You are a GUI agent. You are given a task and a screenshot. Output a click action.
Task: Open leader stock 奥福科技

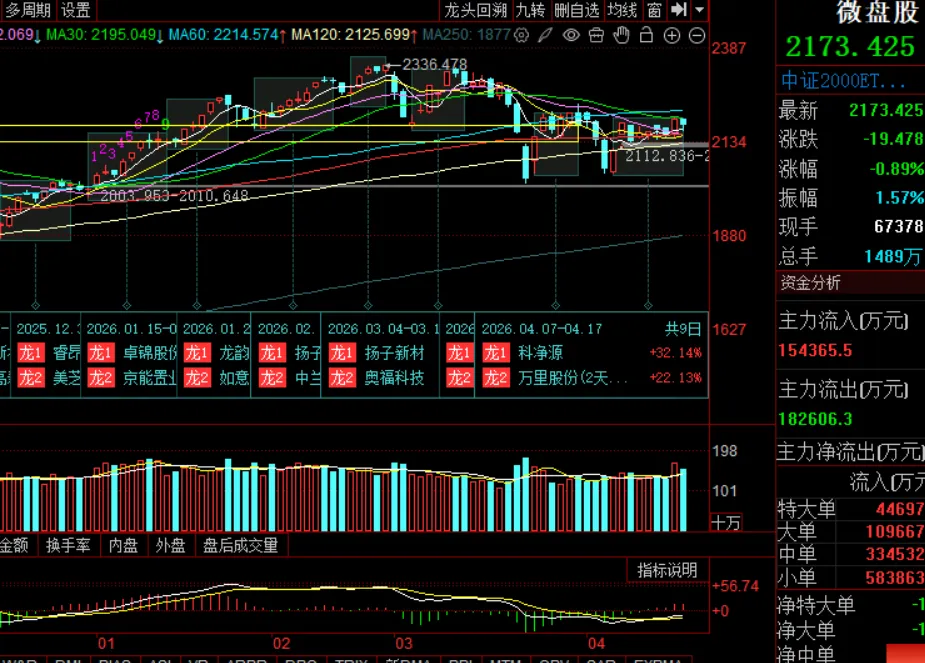click(394, 378)
